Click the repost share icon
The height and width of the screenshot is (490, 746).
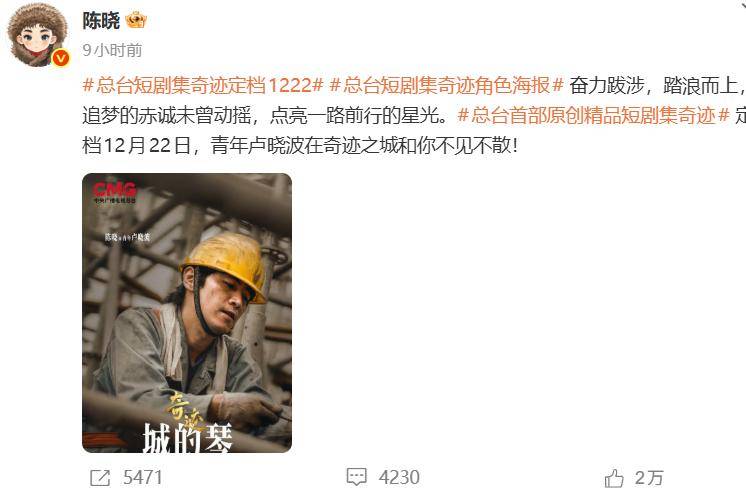point(100,478)
